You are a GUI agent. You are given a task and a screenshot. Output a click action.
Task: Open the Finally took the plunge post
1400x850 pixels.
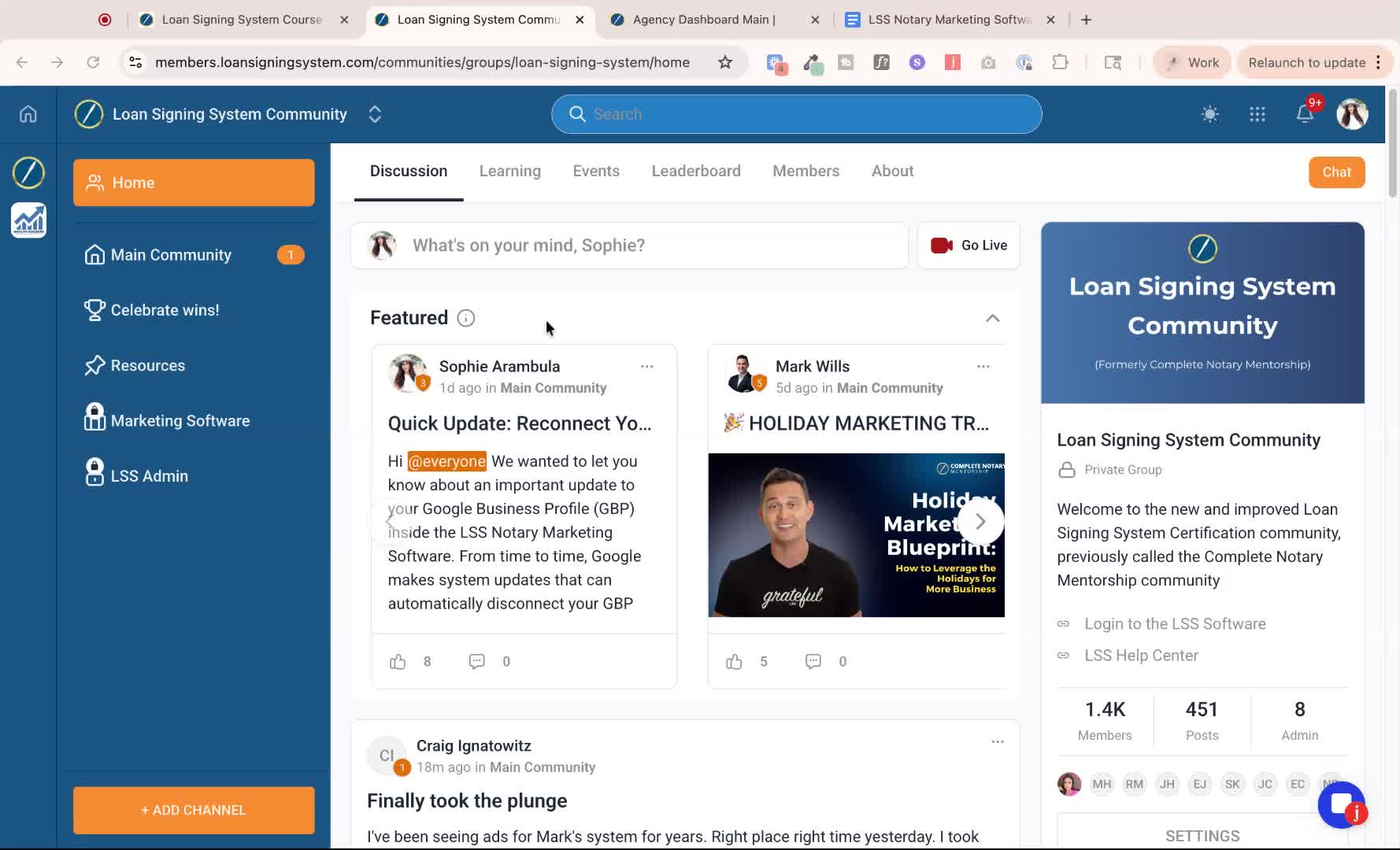tap(467, 801)
